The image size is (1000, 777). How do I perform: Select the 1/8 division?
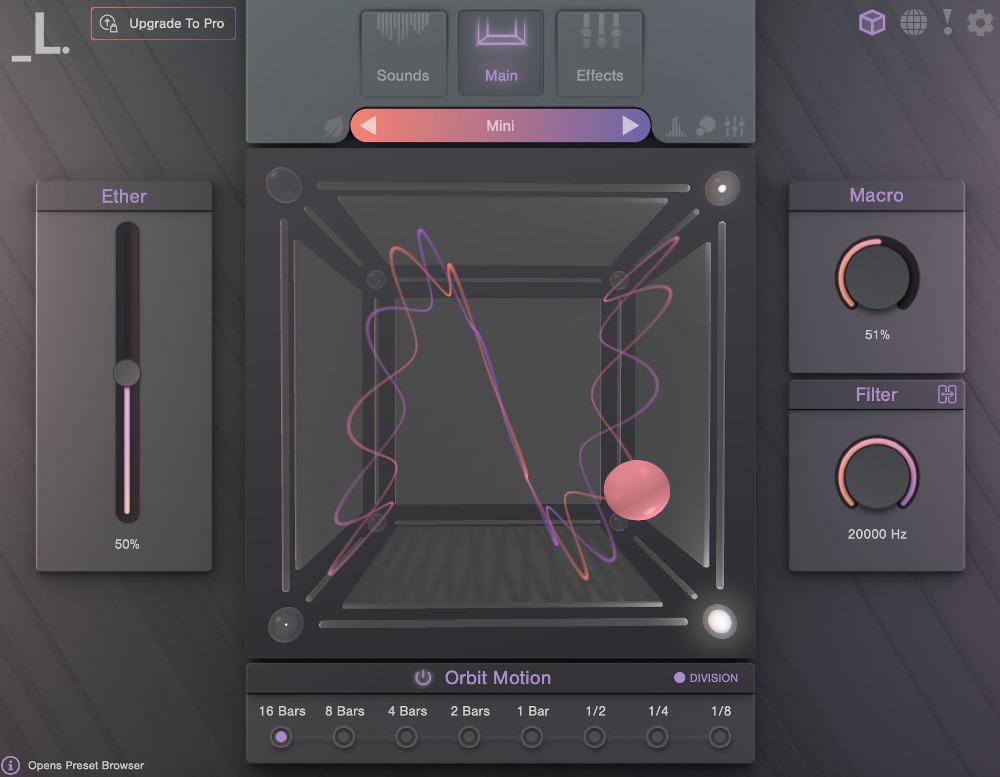tap(720, 736)
